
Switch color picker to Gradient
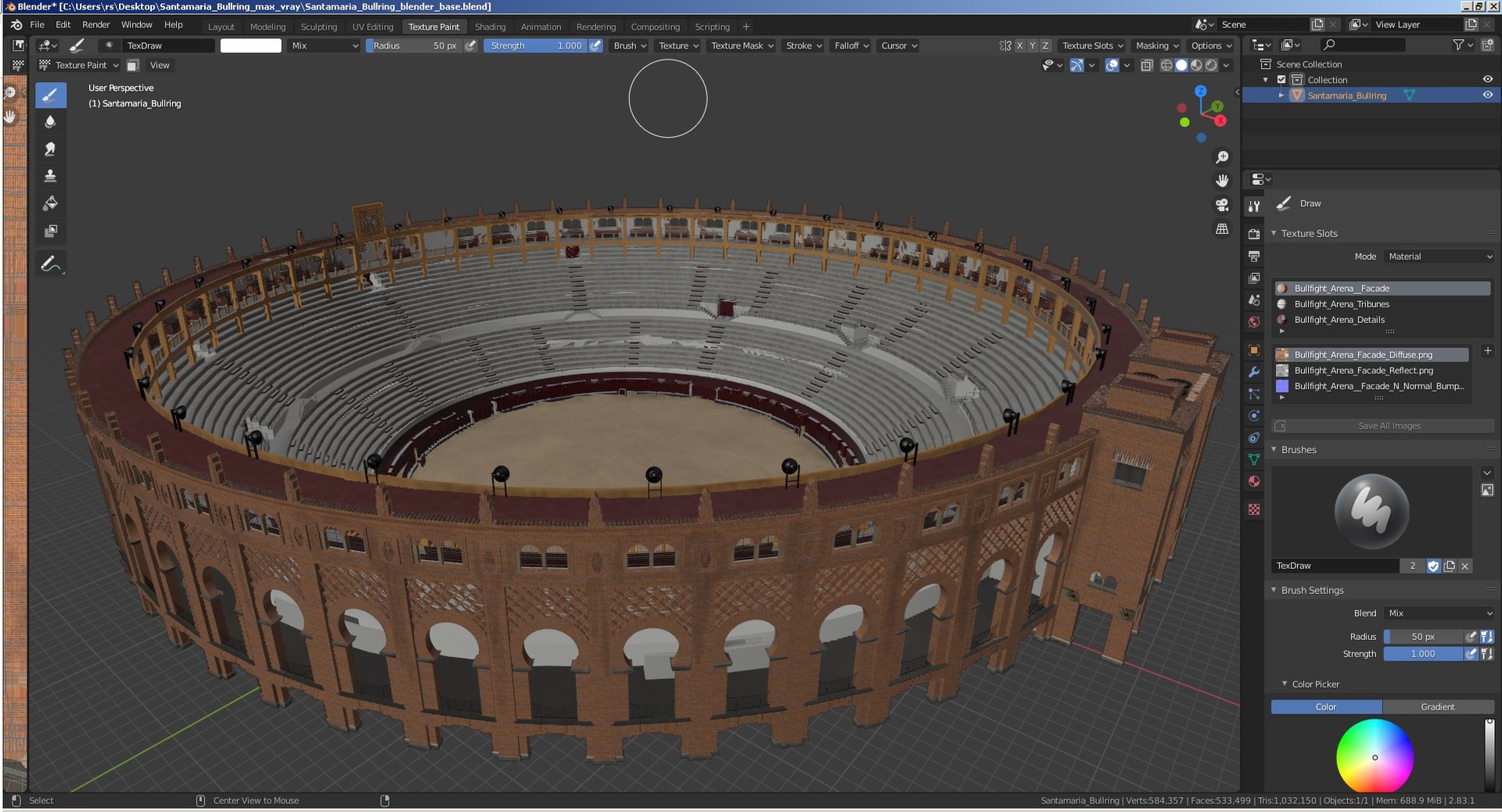[1438, 707]
